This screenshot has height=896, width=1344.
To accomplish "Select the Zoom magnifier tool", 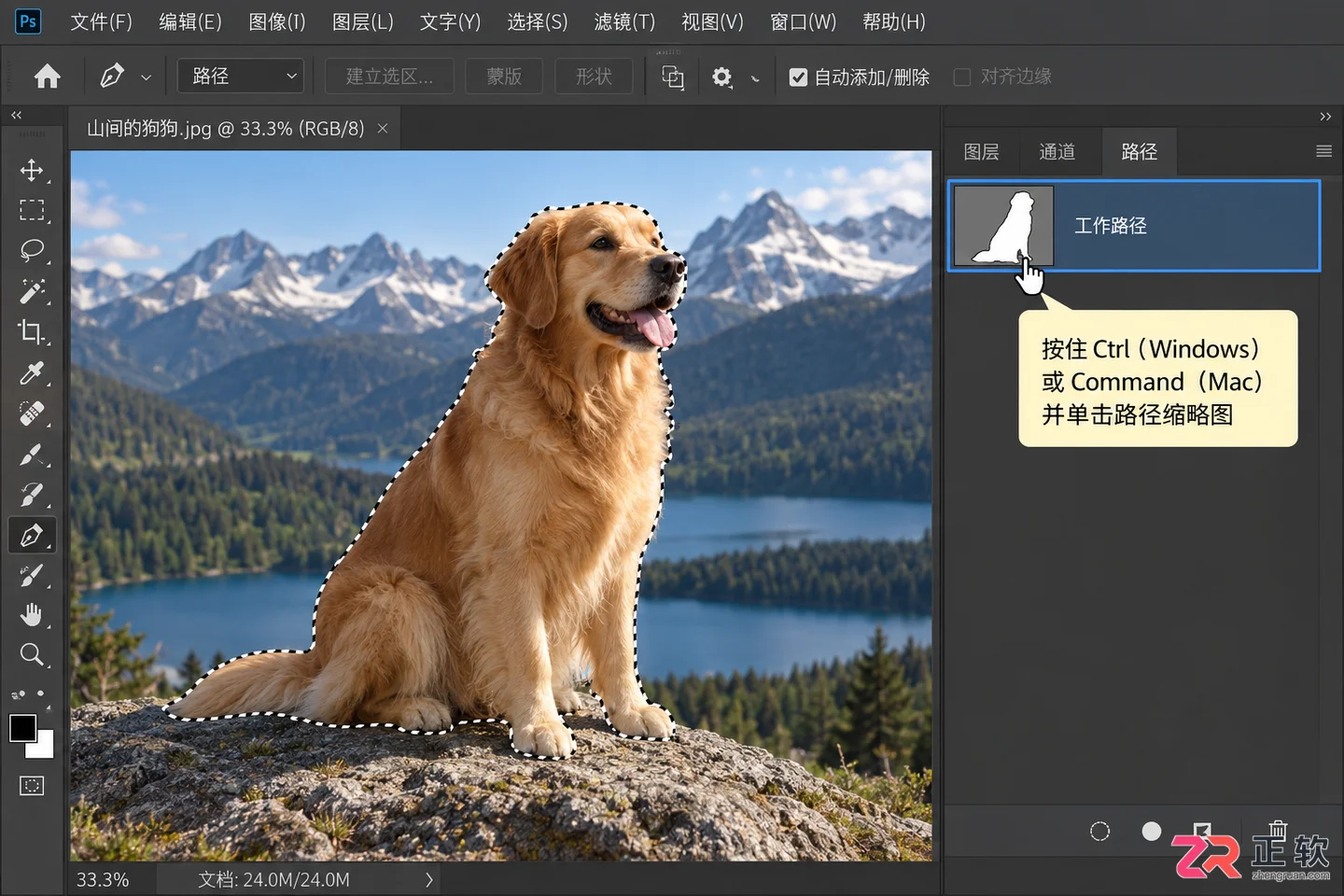I will coord(32,654).
